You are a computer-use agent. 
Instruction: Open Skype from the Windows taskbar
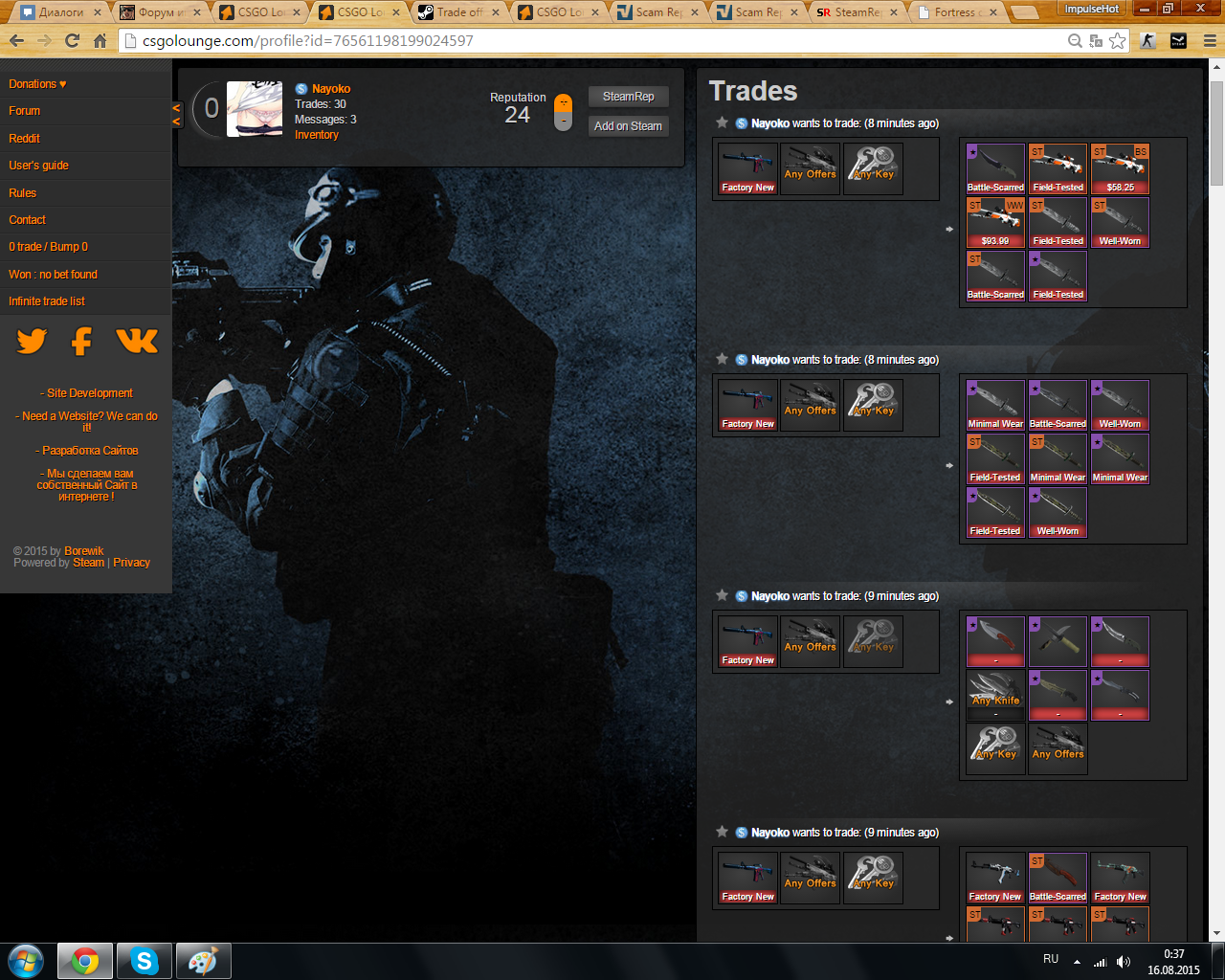(145, 961)
